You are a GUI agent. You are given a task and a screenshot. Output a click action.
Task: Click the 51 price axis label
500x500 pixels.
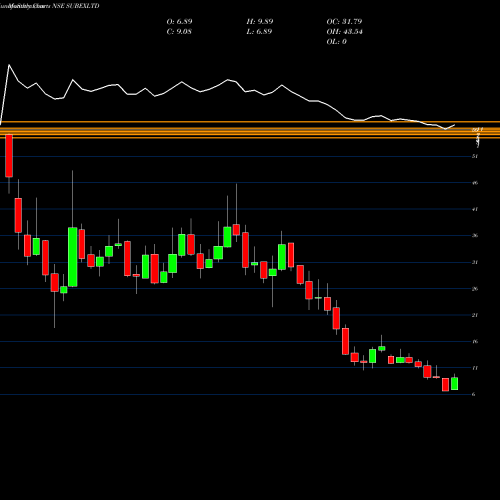tap(475, 156)
